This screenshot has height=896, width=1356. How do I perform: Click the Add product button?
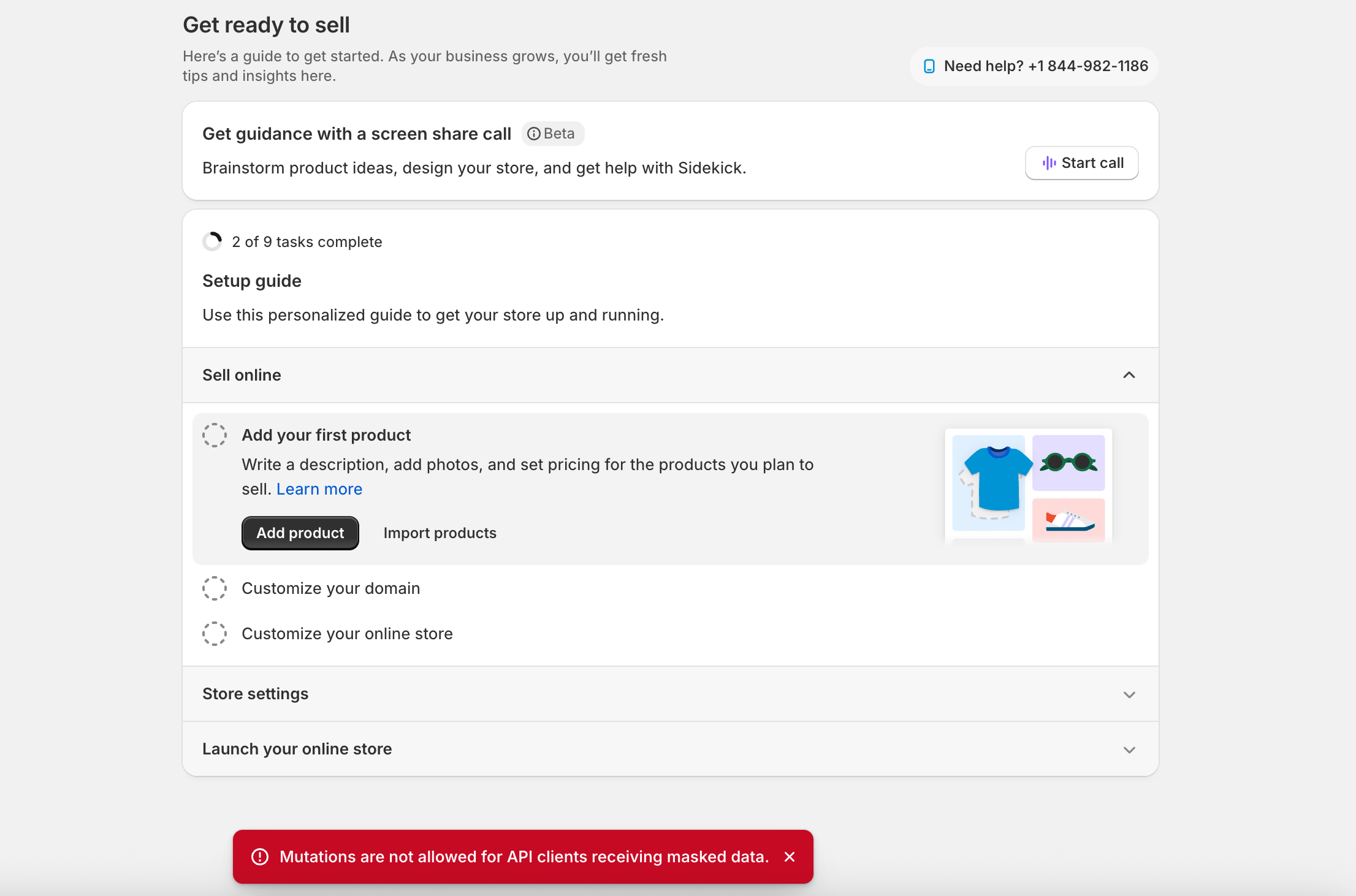(x=300, y=533)
